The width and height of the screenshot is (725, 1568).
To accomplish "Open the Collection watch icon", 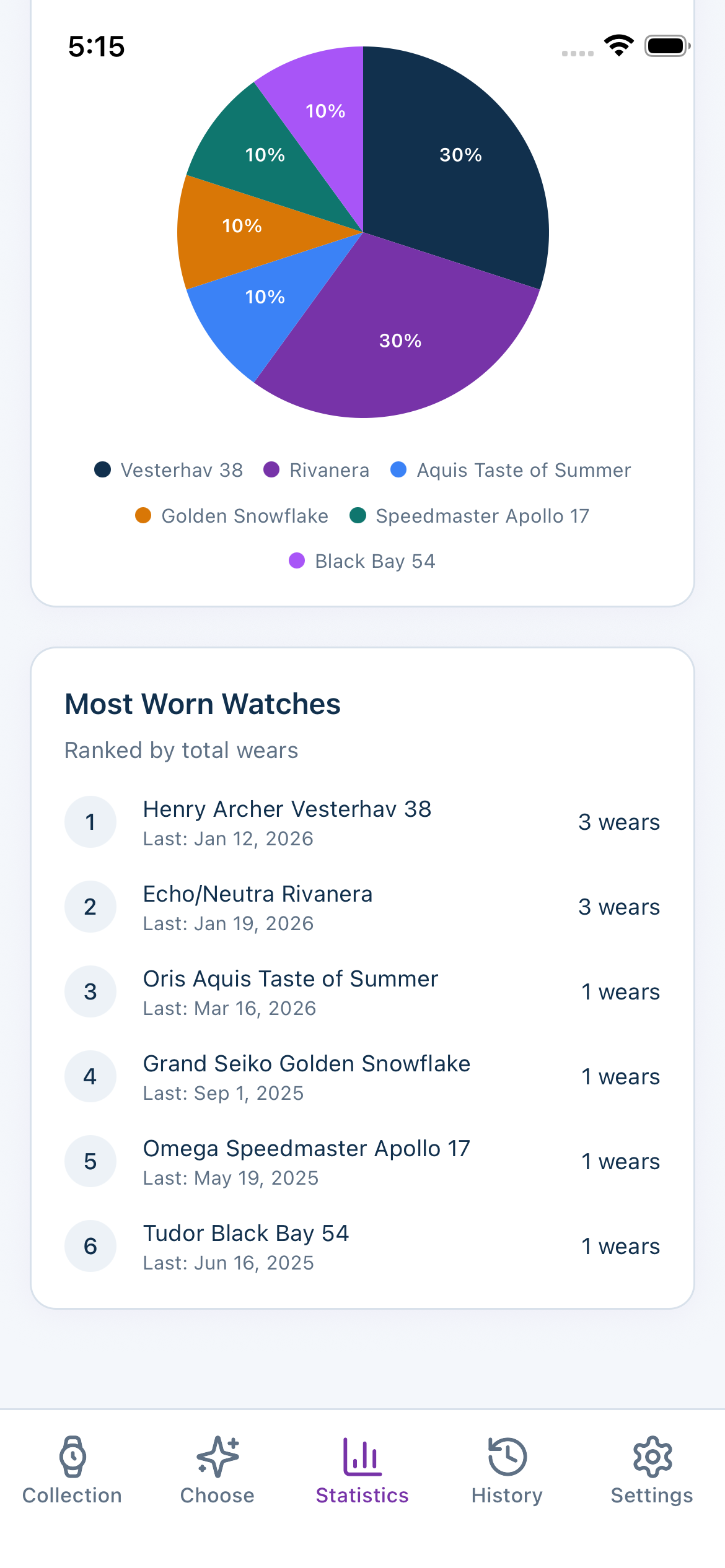I will coord(72,1456).
